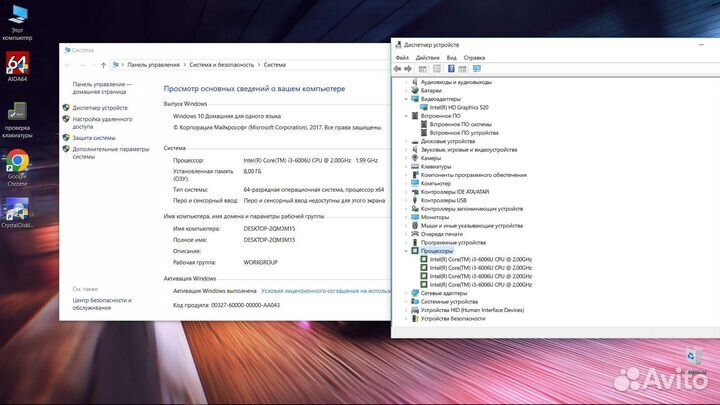This screenshot has width=720, height=405.
Task: Click the Back arrow in Device Manager toolbar
Action: (x=397, y=69)
